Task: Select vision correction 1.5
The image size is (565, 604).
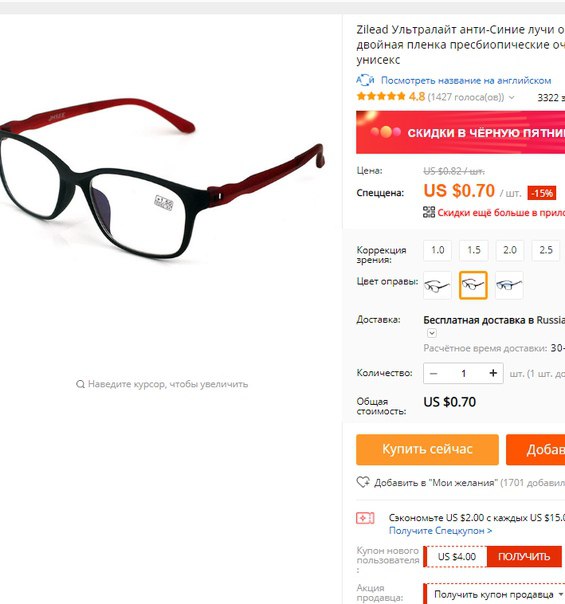Action: pos(474,250)
